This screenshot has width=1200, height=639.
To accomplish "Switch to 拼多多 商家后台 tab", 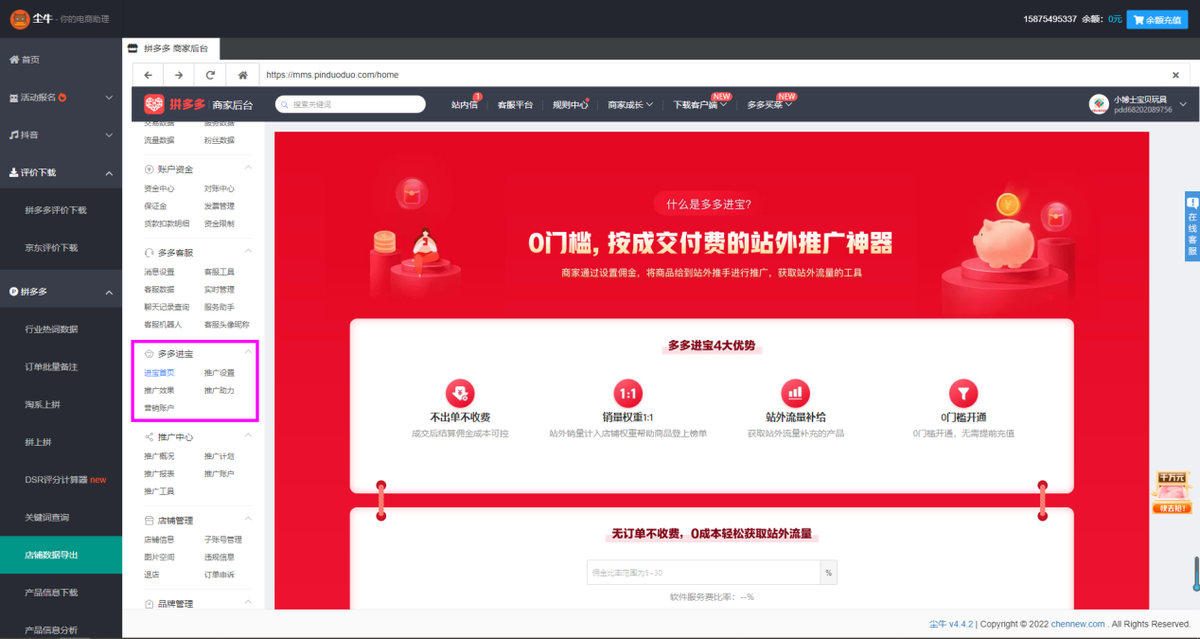I will (x=171, y=48).
